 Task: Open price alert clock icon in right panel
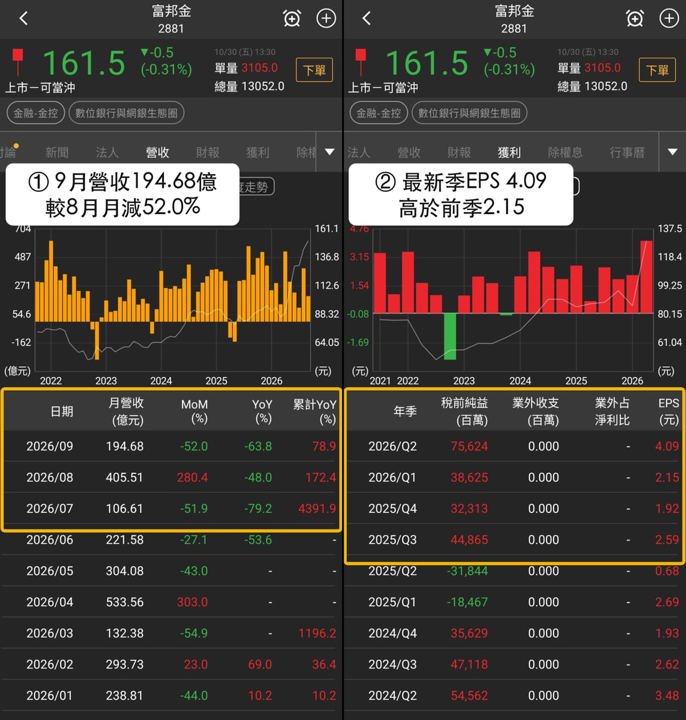[635, 19]
